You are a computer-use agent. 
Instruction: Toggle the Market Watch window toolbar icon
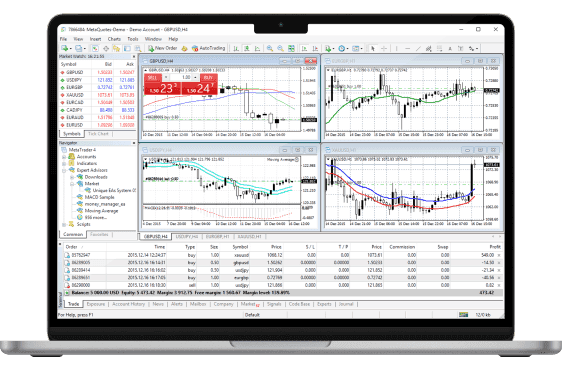point(95,48)
